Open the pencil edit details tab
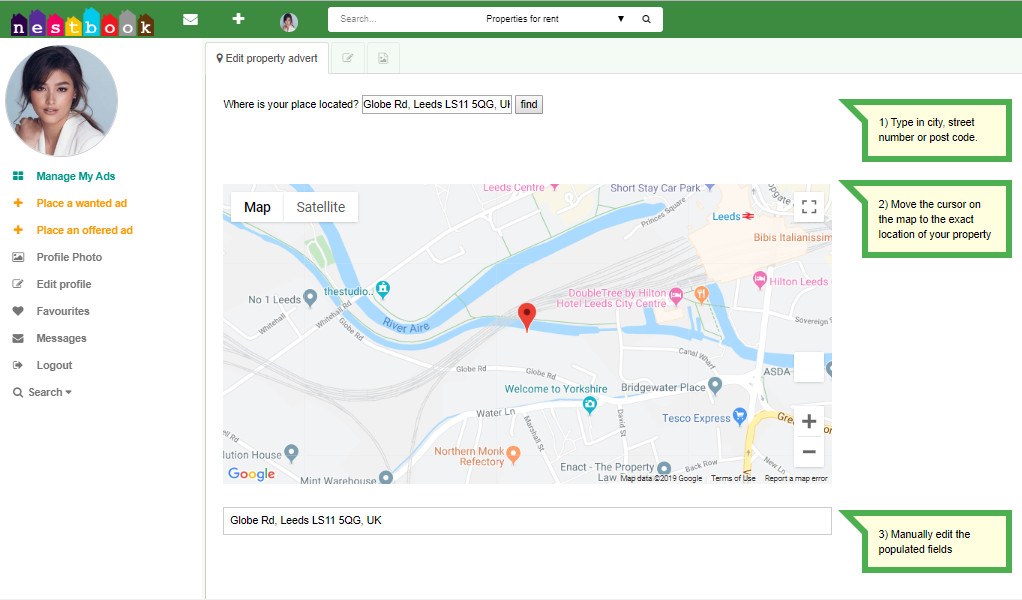The image size is (1022, 600). 348,58
